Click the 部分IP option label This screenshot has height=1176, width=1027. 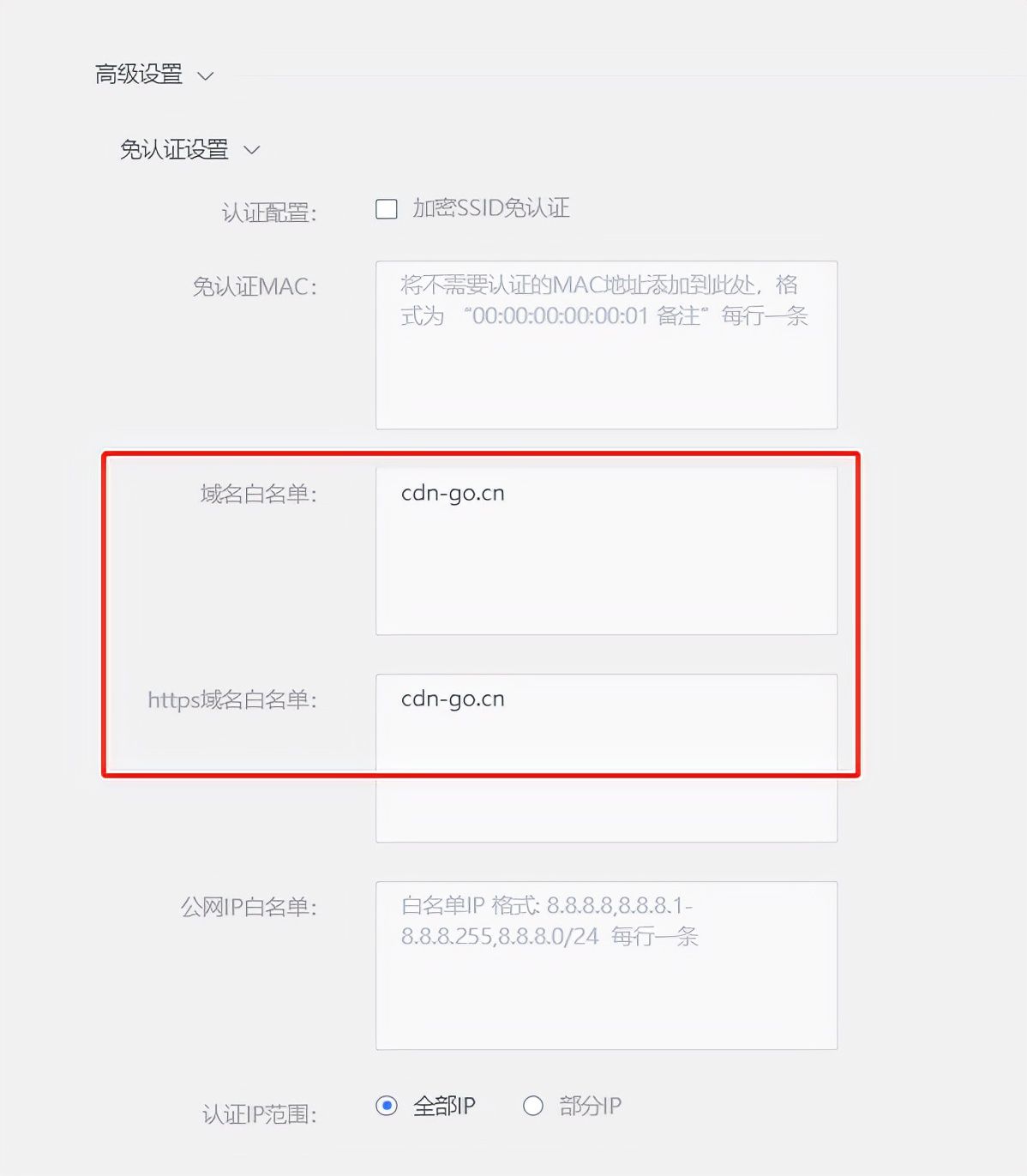(x=591, y=1106)
